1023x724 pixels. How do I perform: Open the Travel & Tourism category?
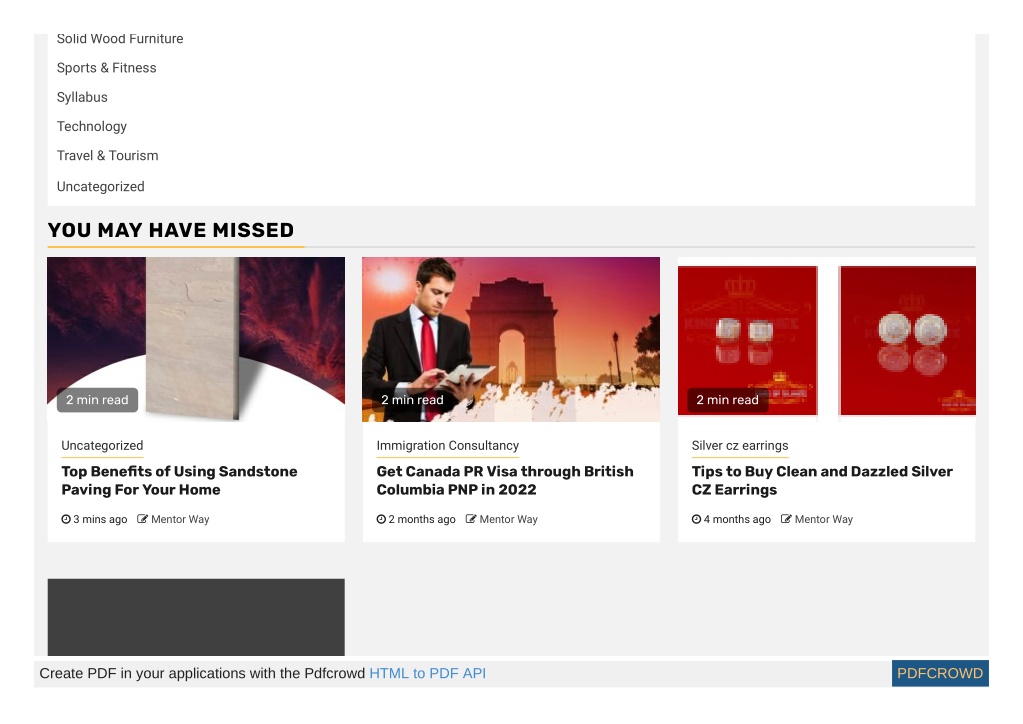[x=108, y=156]
